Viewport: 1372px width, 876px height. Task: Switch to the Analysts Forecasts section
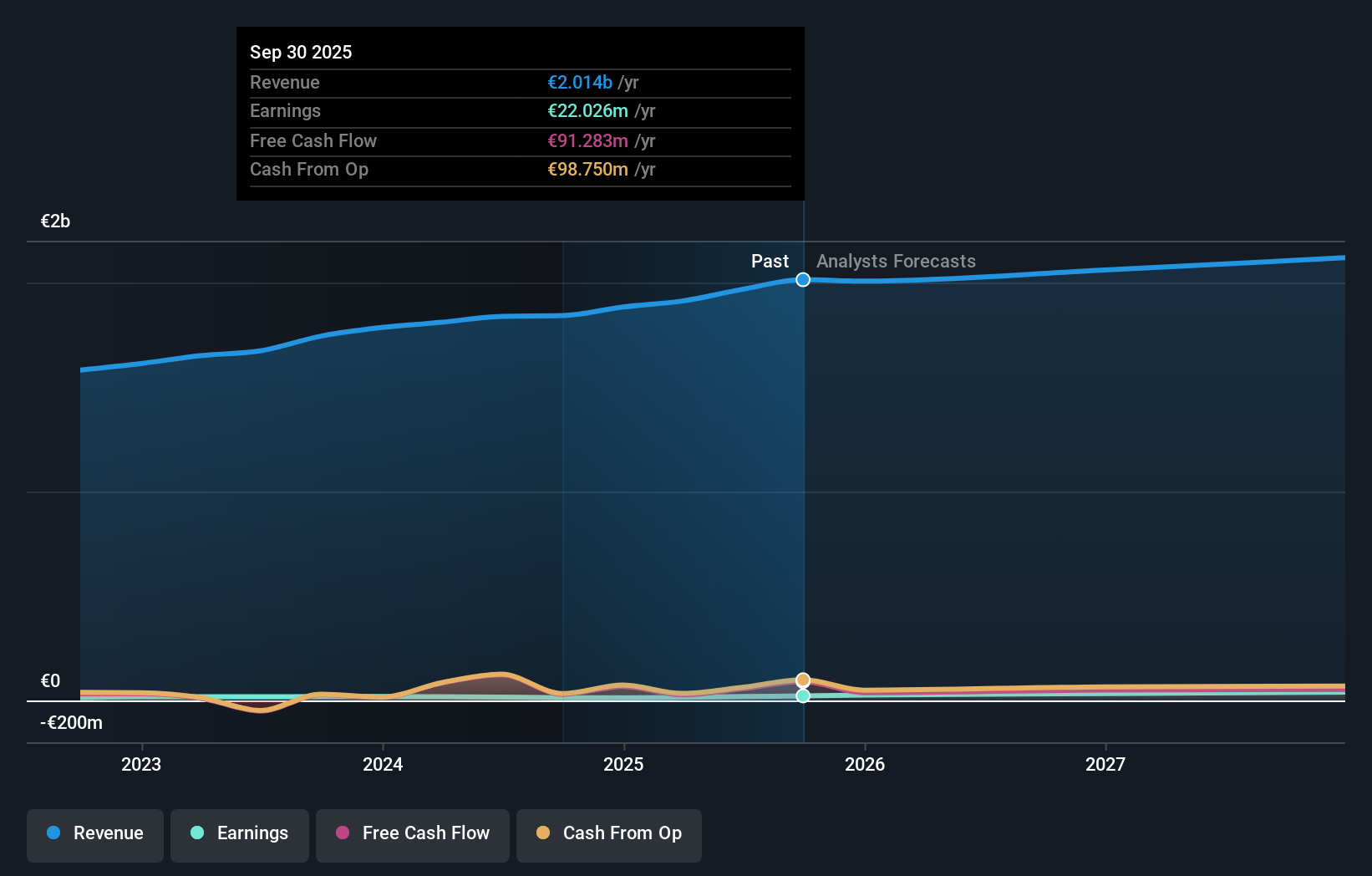(895, 261)
